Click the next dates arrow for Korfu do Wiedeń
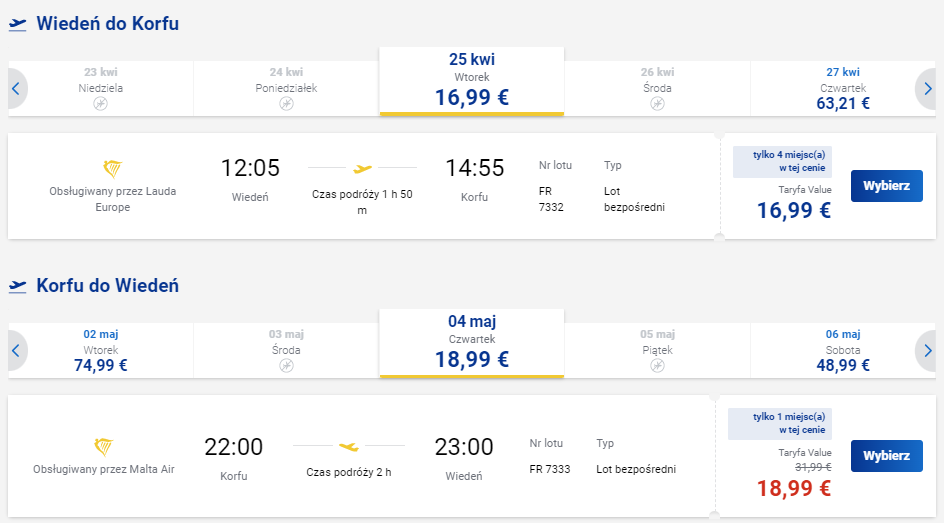Viewport: 944px width, 523px height. pyautogui.click(x=927, y=350)
